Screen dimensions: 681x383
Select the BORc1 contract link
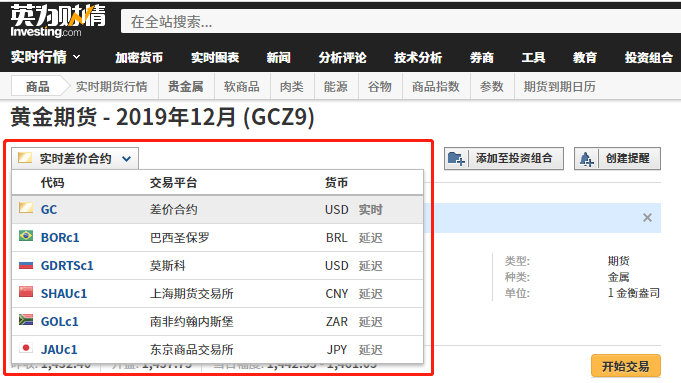click(x=60, y=238)
